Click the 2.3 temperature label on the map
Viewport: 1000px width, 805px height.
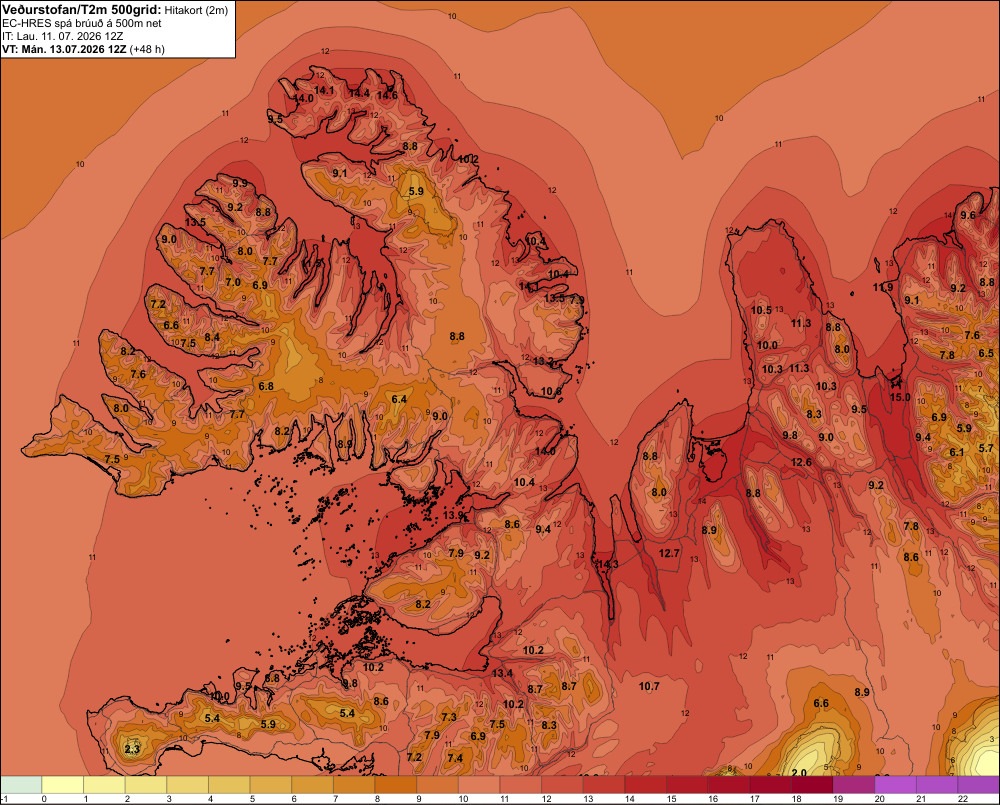tap(132, 749)
